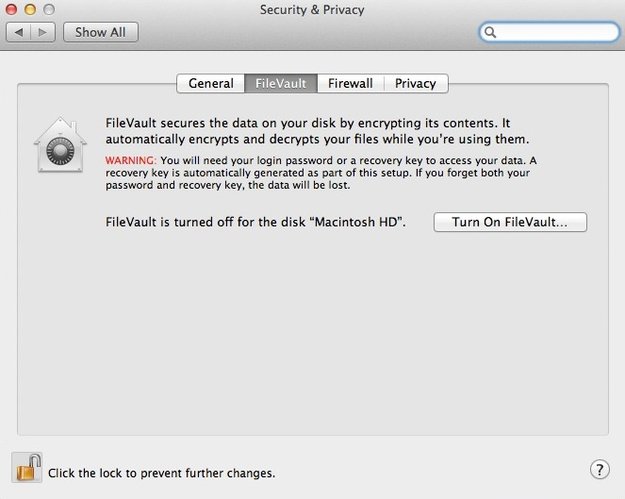Click the magnifying glass search icon

(490, 32)
